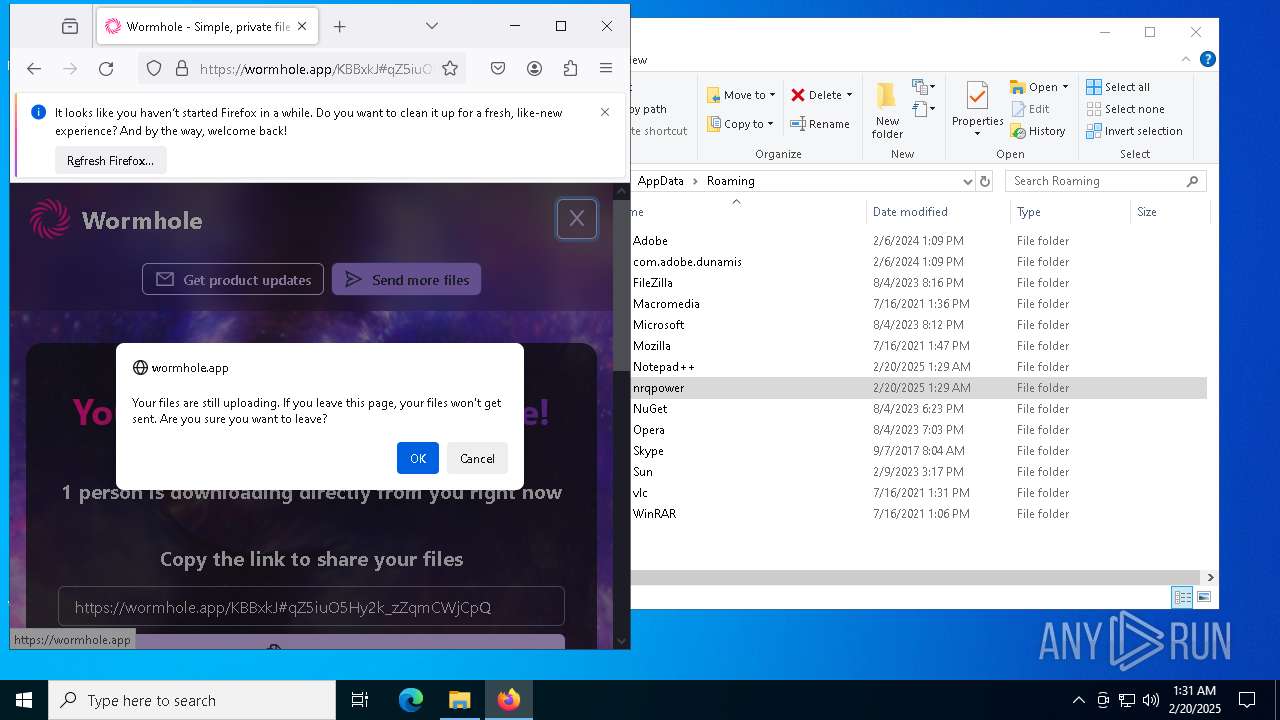
Task: Select the Skype folder row
Action: tap(918, 451)
